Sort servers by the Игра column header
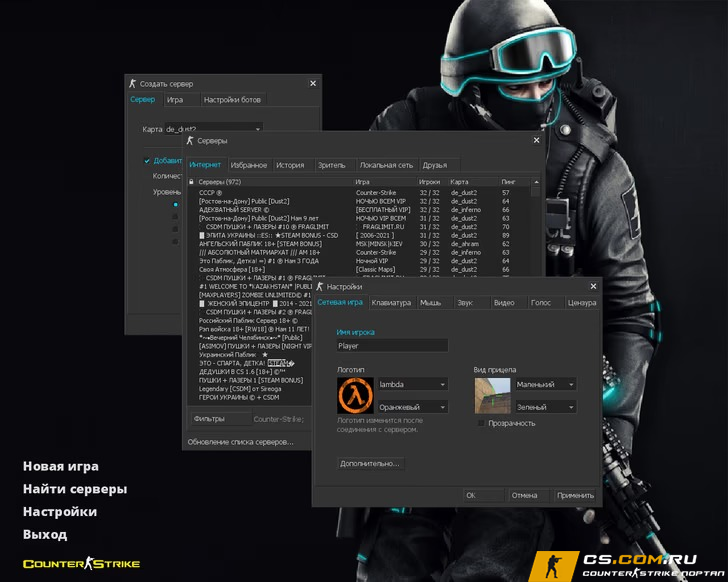This screenshot has width=728, height=582. [384, 182]
